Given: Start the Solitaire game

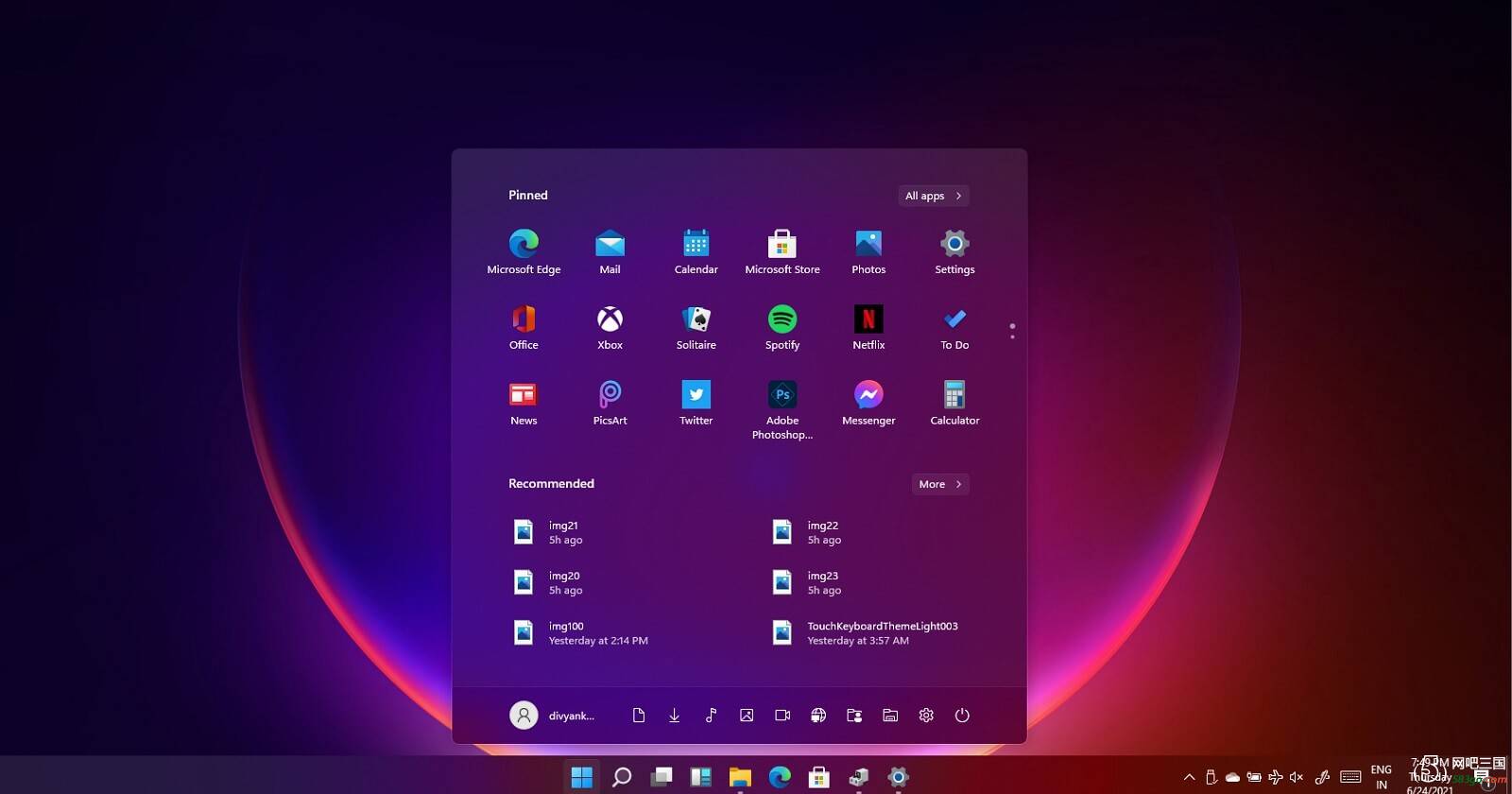Looking at the screenshot, I should (x=696, y=327).
